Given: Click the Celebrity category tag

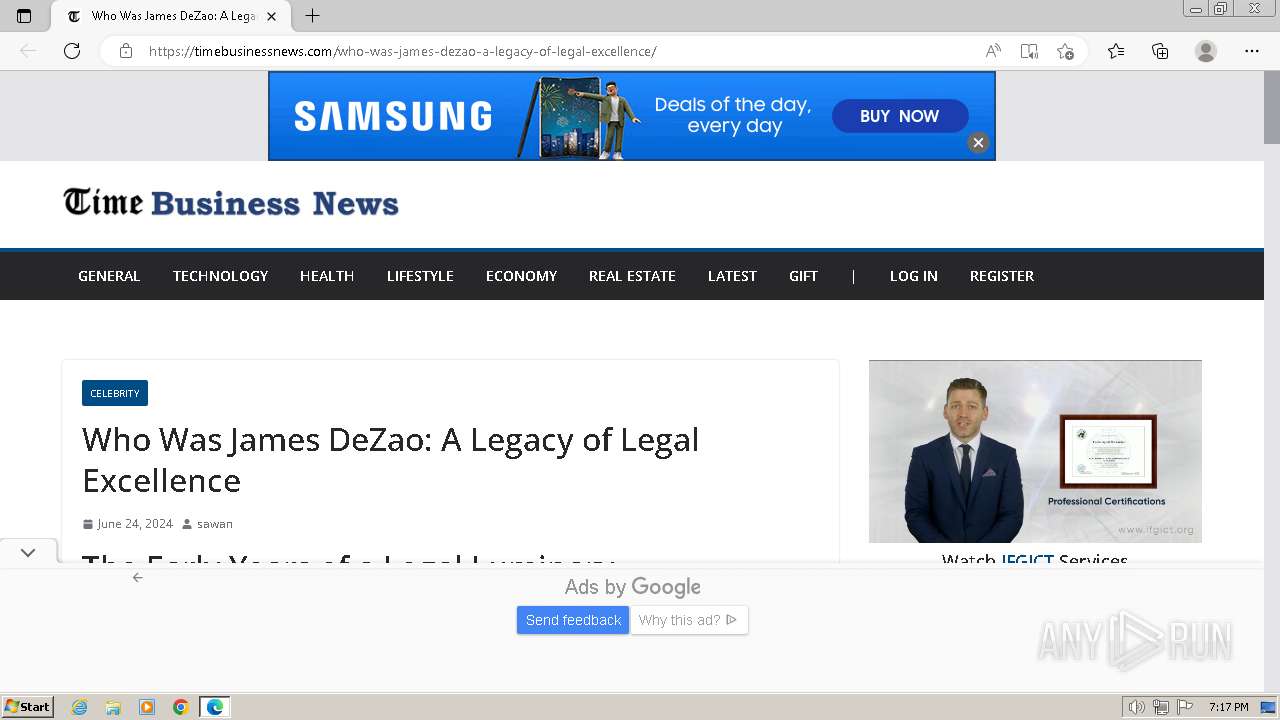Looking at the screenshot, I should [115, 393].
